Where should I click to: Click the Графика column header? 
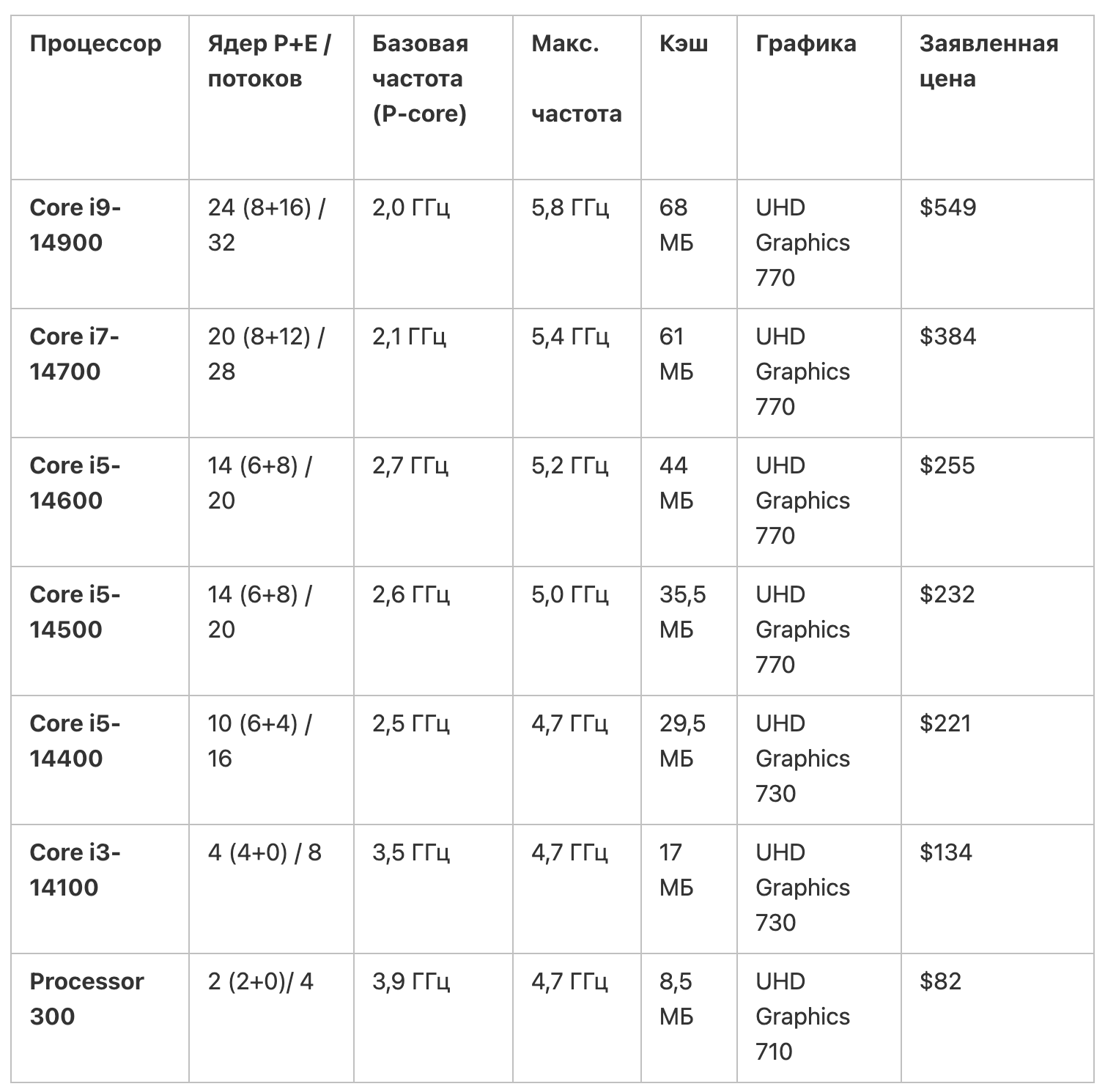[x=805, y=43]
